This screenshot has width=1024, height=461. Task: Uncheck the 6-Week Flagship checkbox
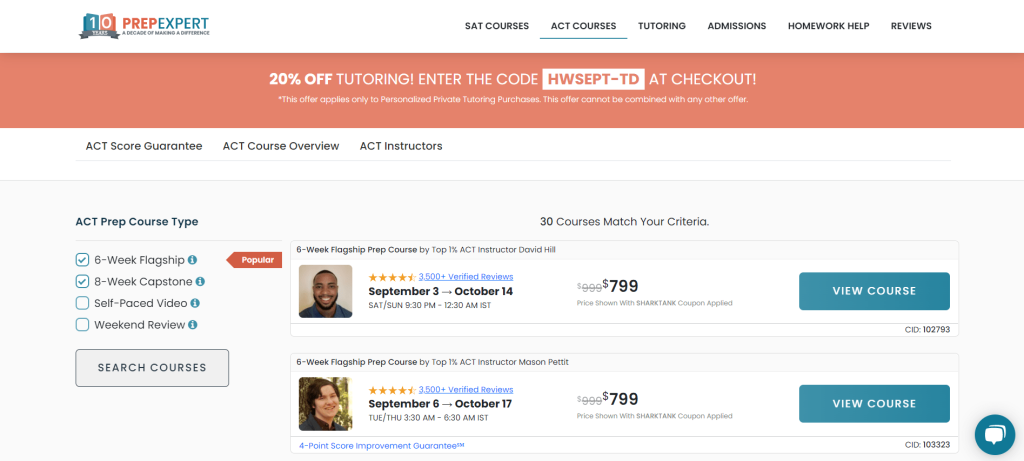click(82, 260)
